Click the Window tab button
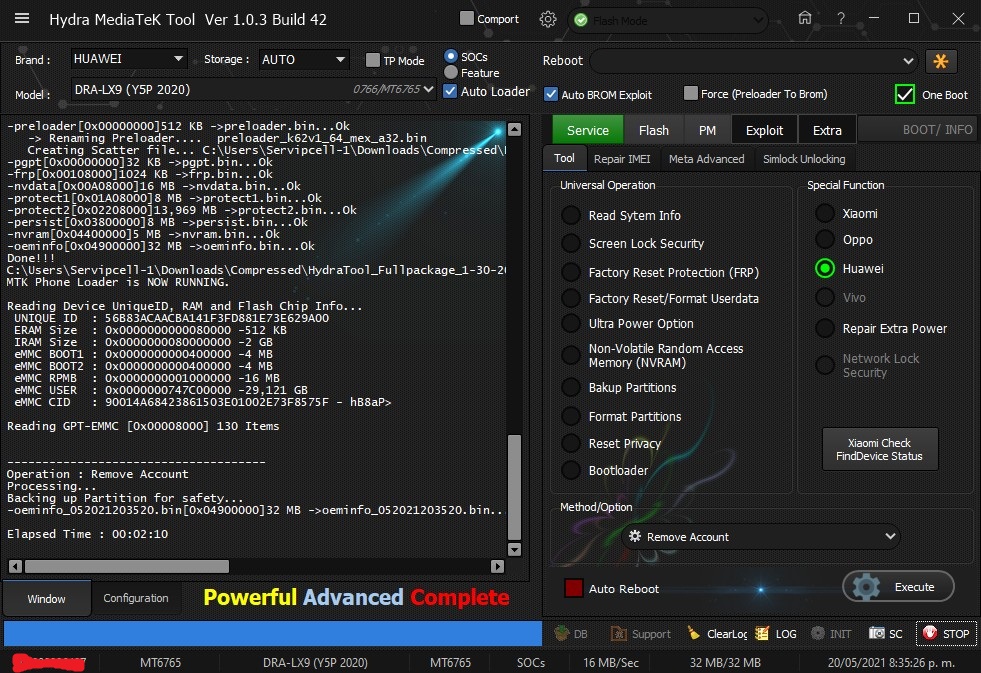Screen dimensions: 981x673 (46, 599)
